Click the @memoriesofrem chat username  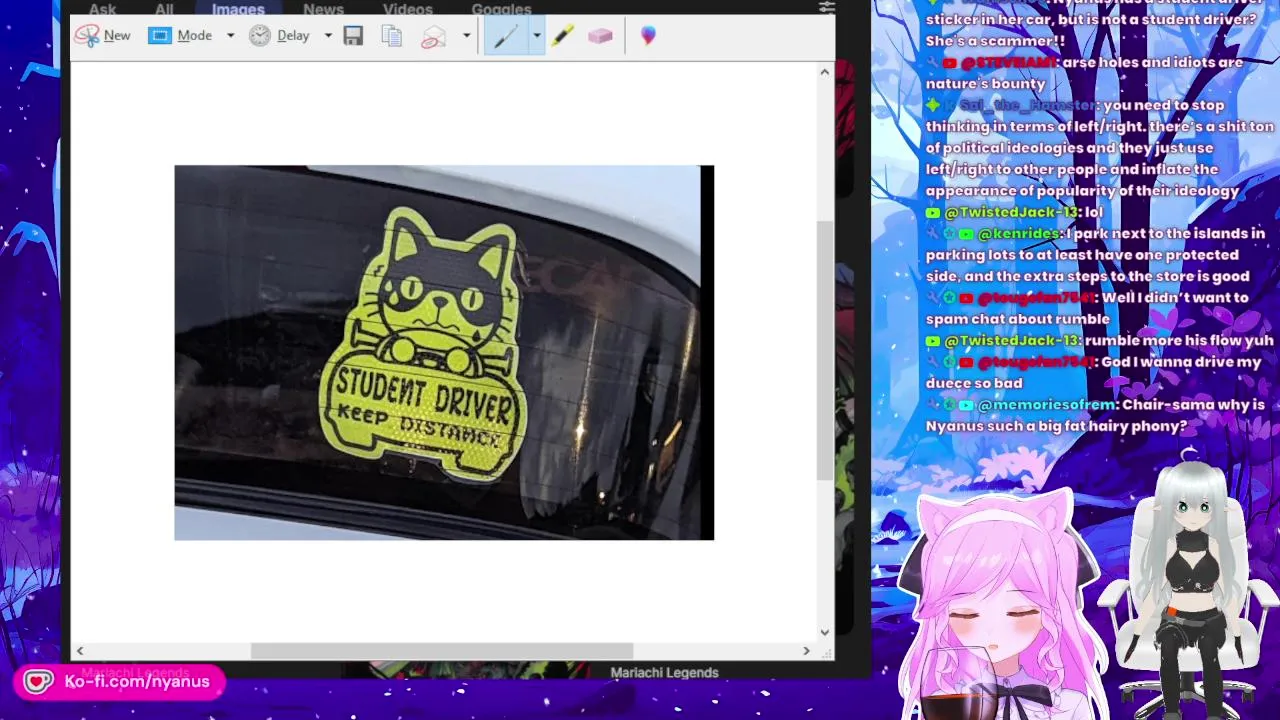point(1046,405)
